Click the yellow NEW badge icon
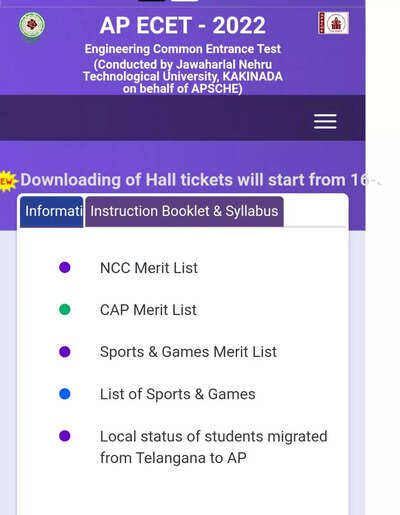Viewport: 400px width, 515px height. (x=8, y=181)
